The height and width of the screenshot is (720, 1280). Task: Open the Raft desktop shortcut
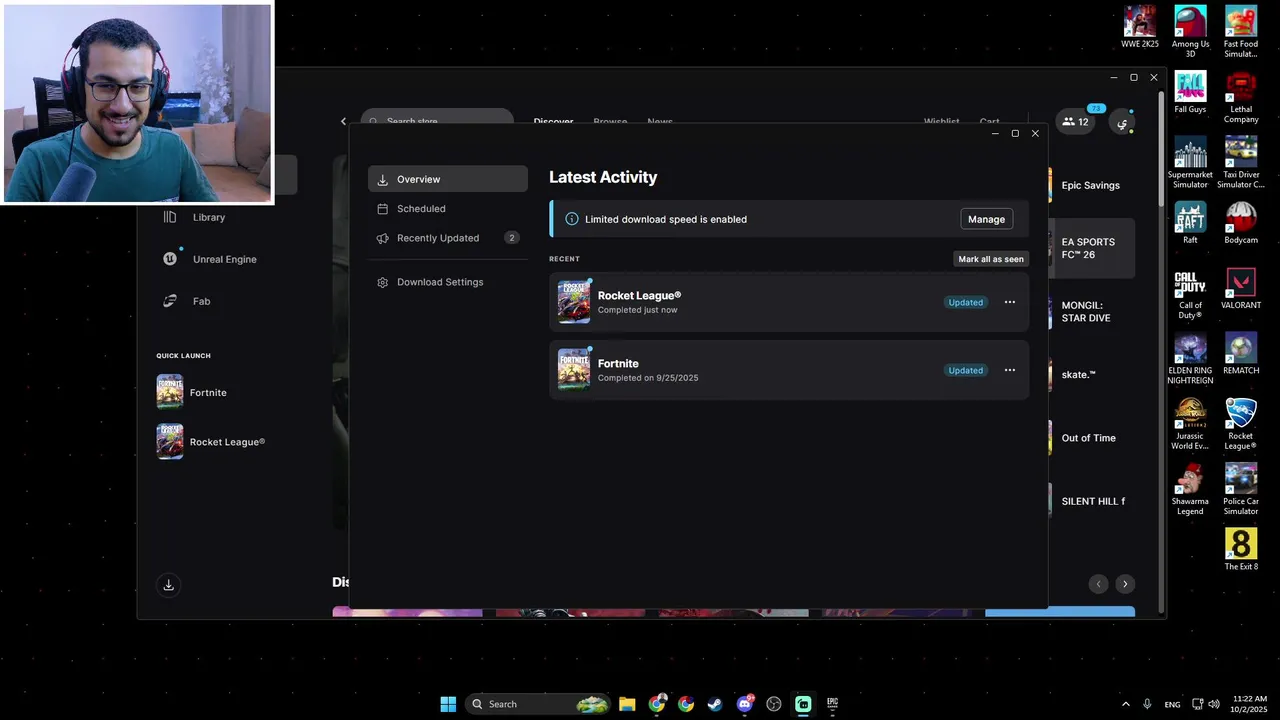point(1190,223)
